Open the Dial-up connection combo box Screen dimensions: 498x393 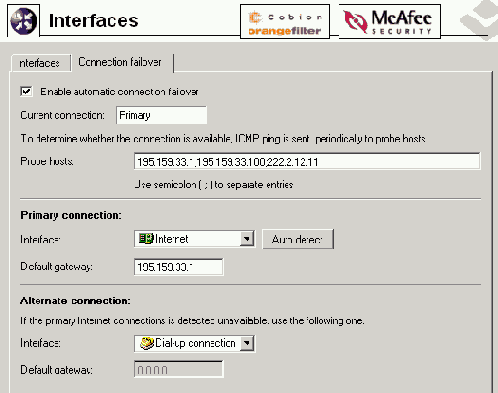(x=195, y=343)
